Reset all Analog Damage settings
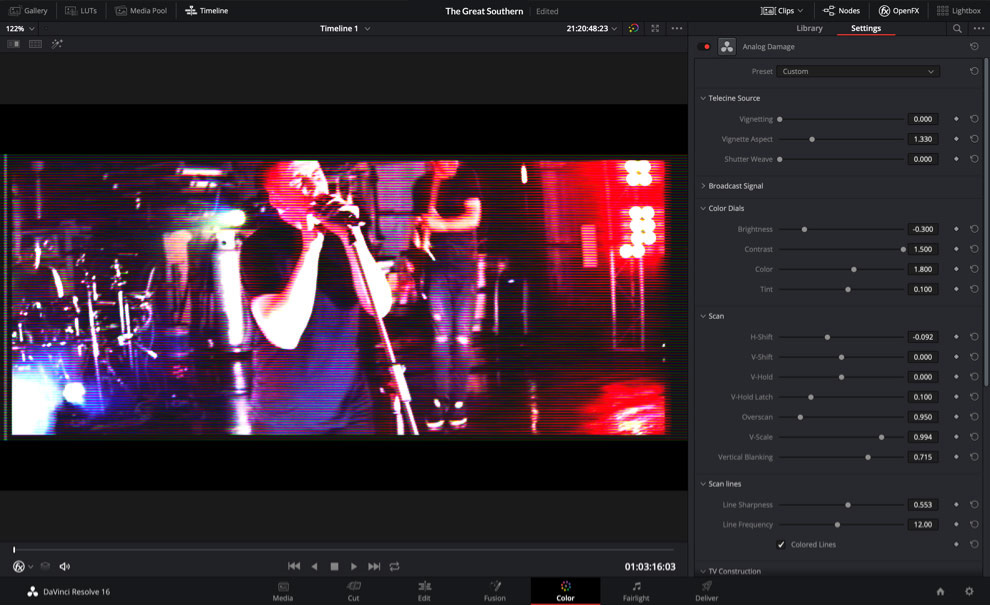 tap(973, 46)
